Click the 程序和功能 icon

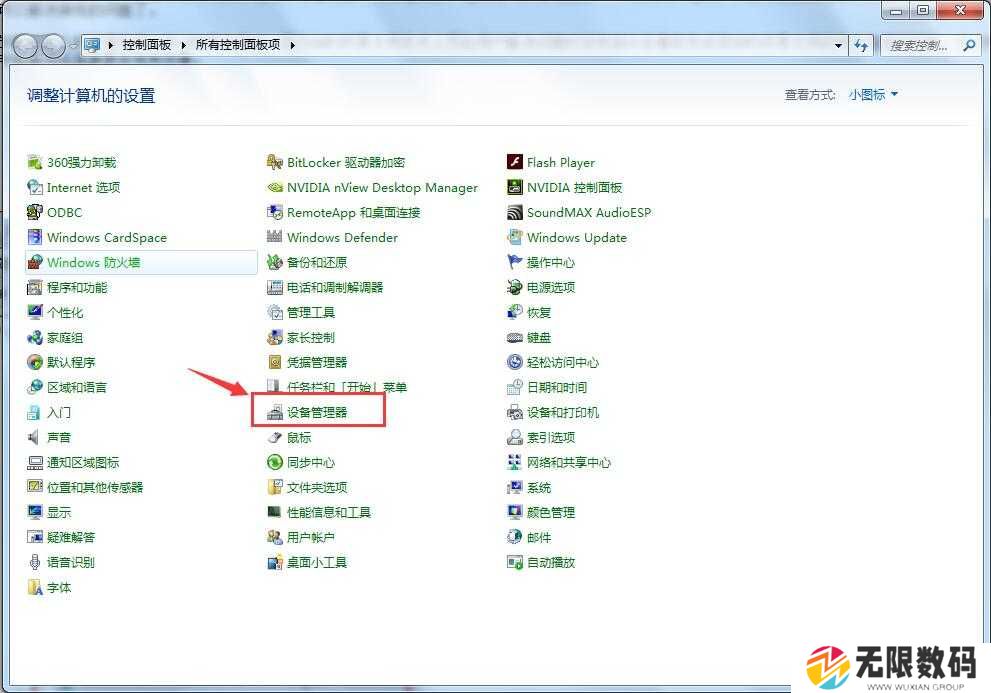[35, 288]
